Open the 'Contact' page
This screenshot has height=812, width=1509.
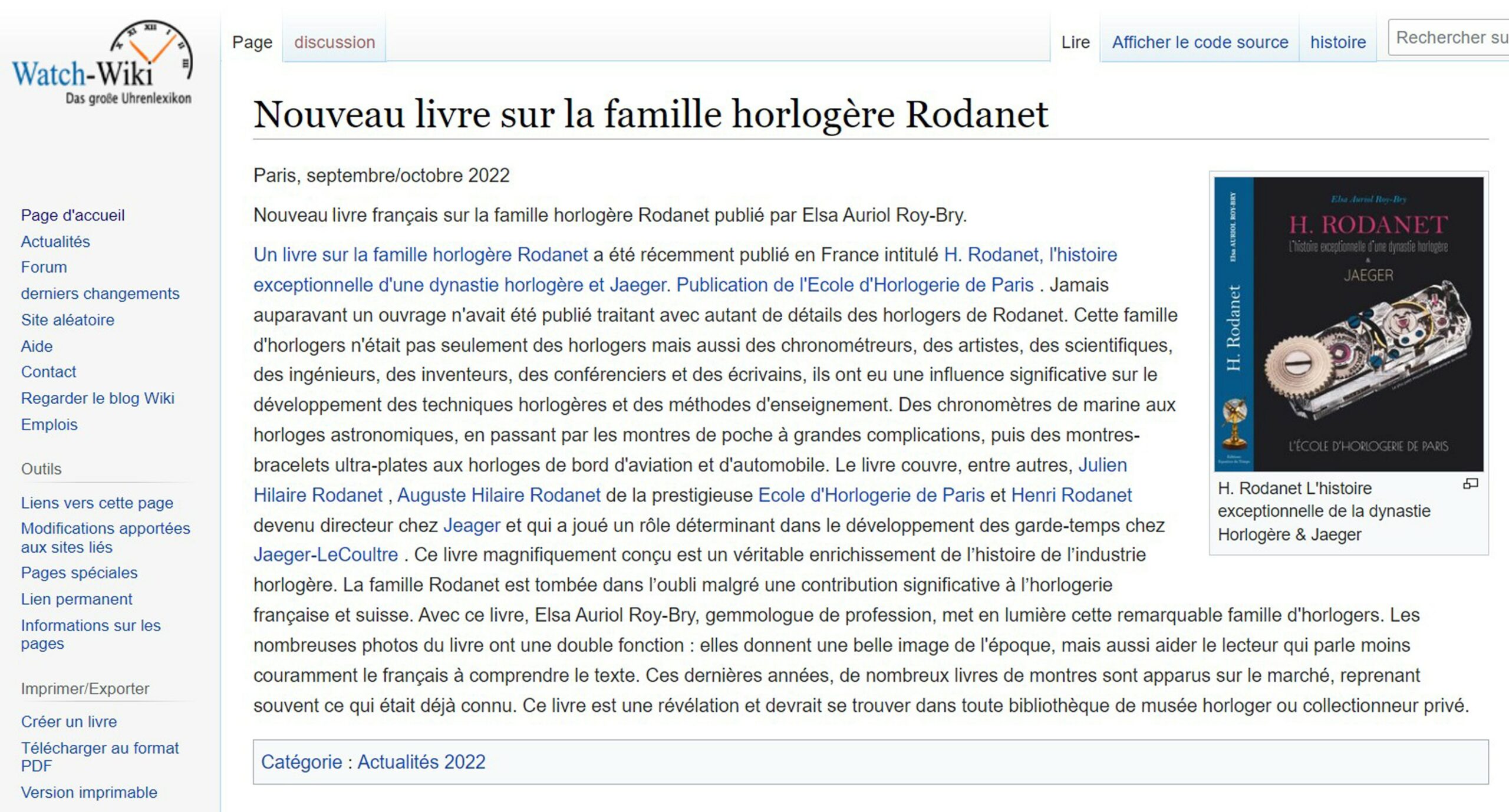(x=48, y=372)
